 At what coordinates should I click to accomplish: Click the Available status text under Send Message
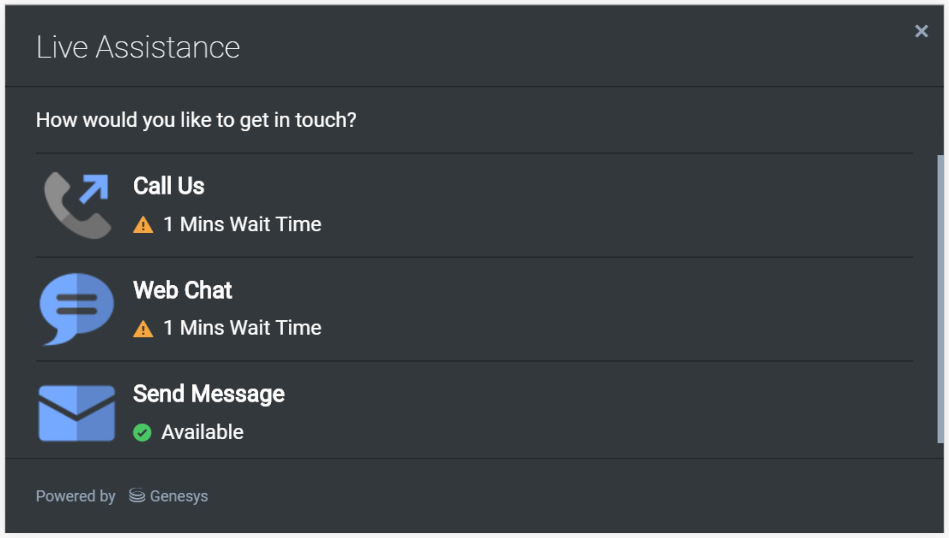click(x=202, y=432)
